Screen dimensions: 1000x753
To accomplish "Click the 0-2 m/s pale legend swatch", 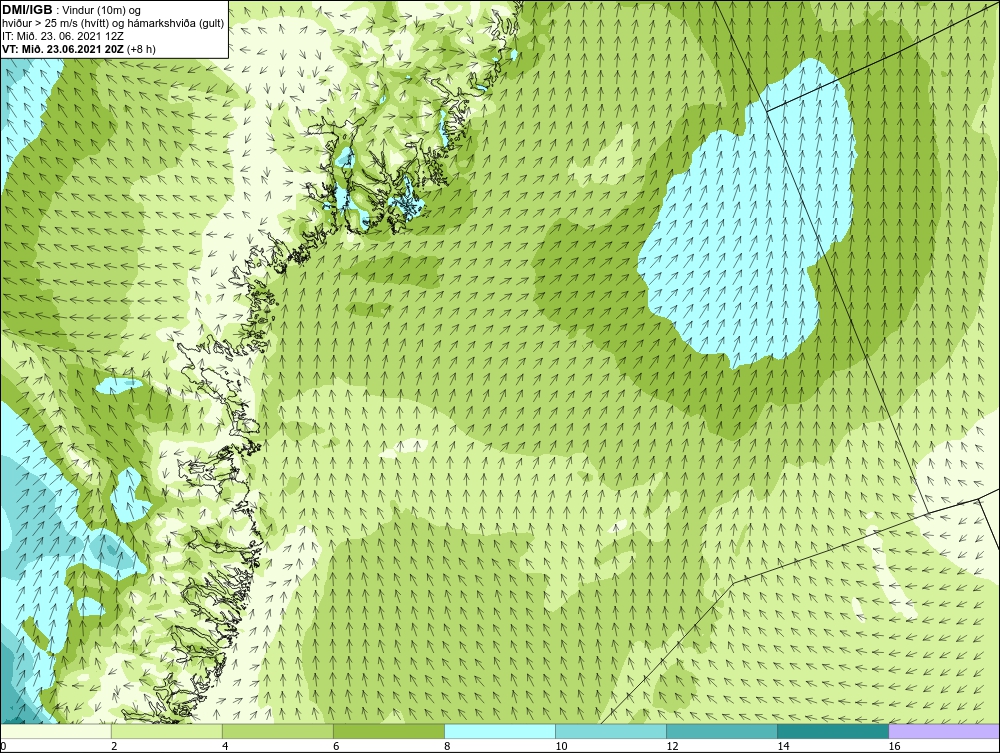I will pyautogui.click(x=56, y=731).
